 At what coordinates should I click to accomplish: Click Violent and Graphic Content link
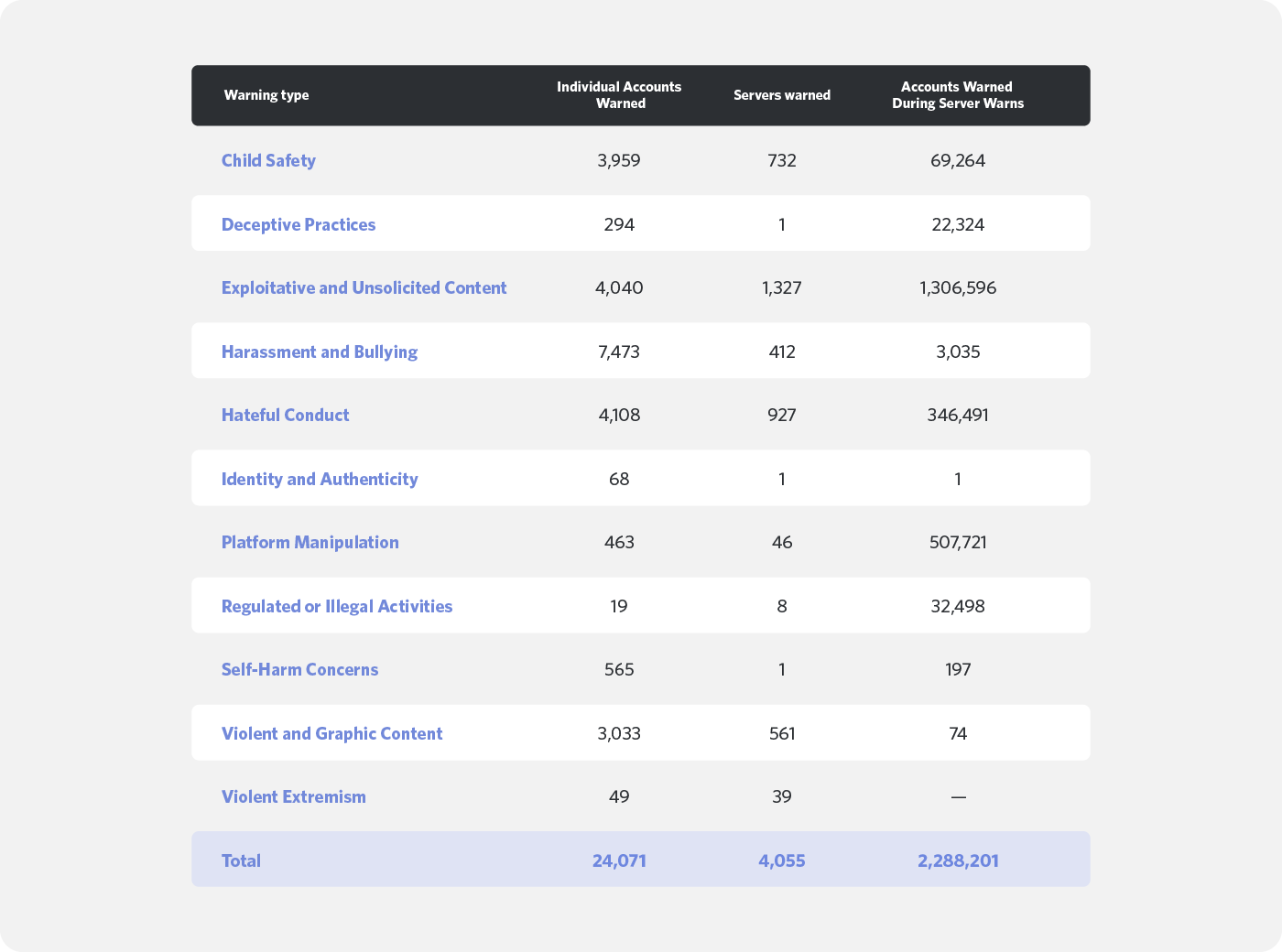(x=331, y=733)
